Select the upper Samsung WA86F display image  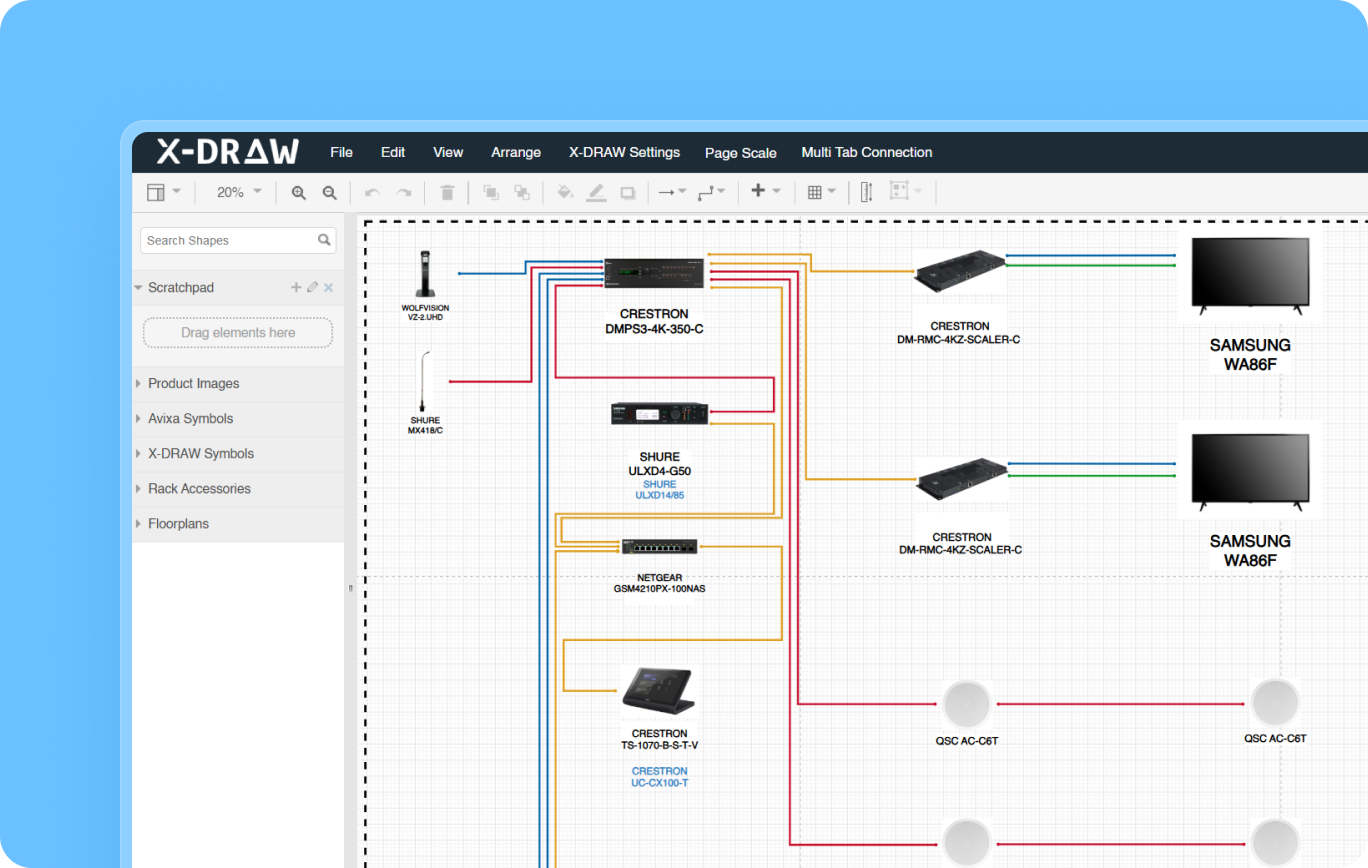pyautogui.click(x=1249, y=275)
